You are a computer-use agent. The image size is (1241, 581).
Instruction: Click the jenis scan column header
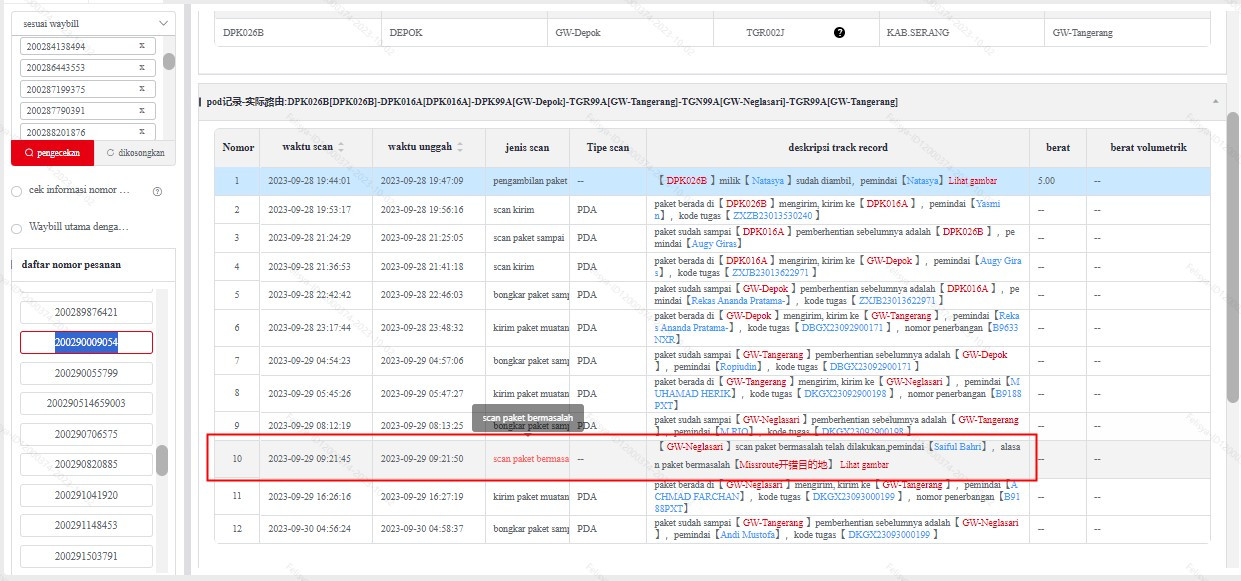[526, 147]
